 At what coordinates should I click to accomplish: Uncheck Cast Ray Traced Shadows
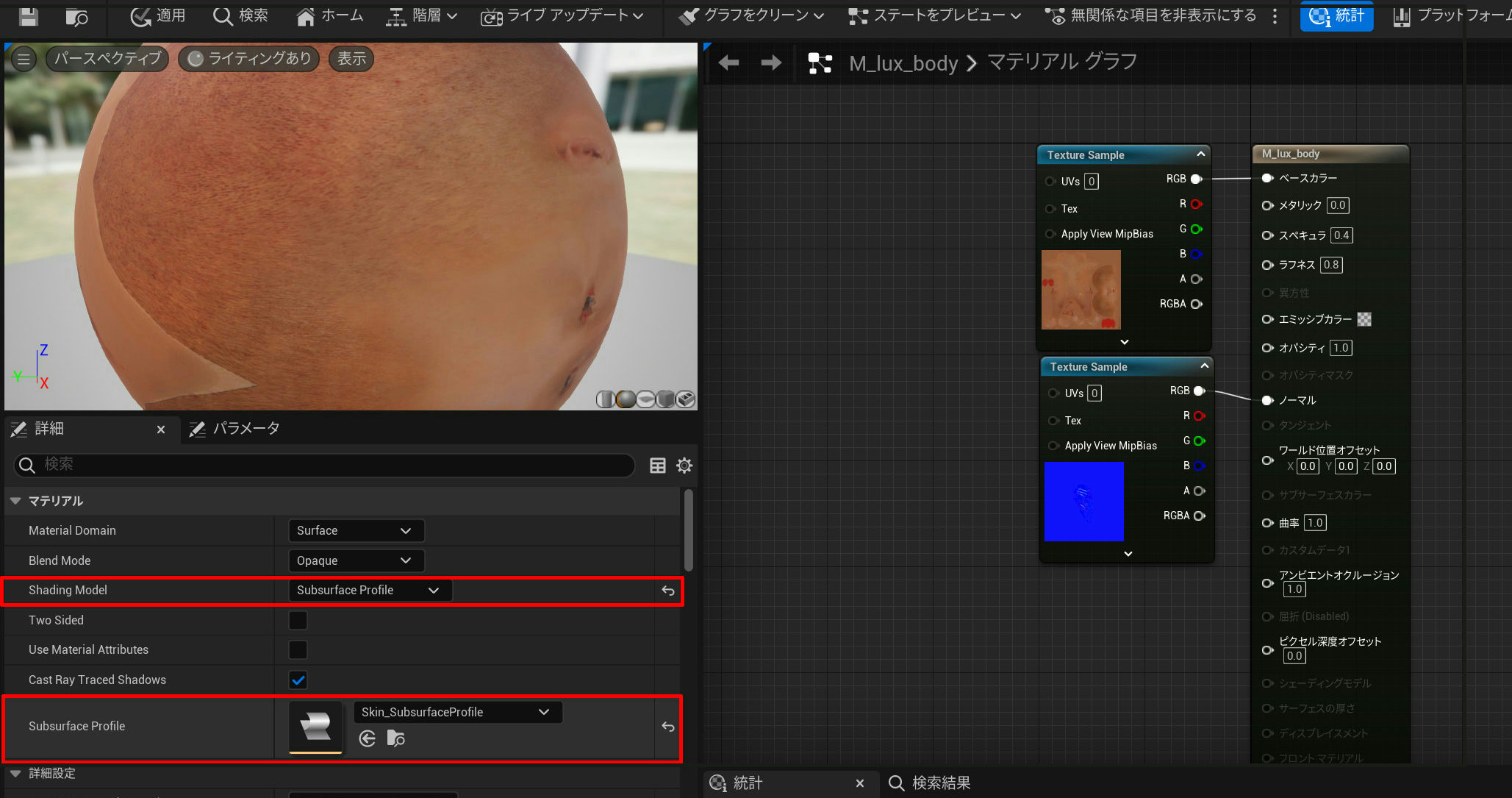pyautogui.click(x=298, y=680)
